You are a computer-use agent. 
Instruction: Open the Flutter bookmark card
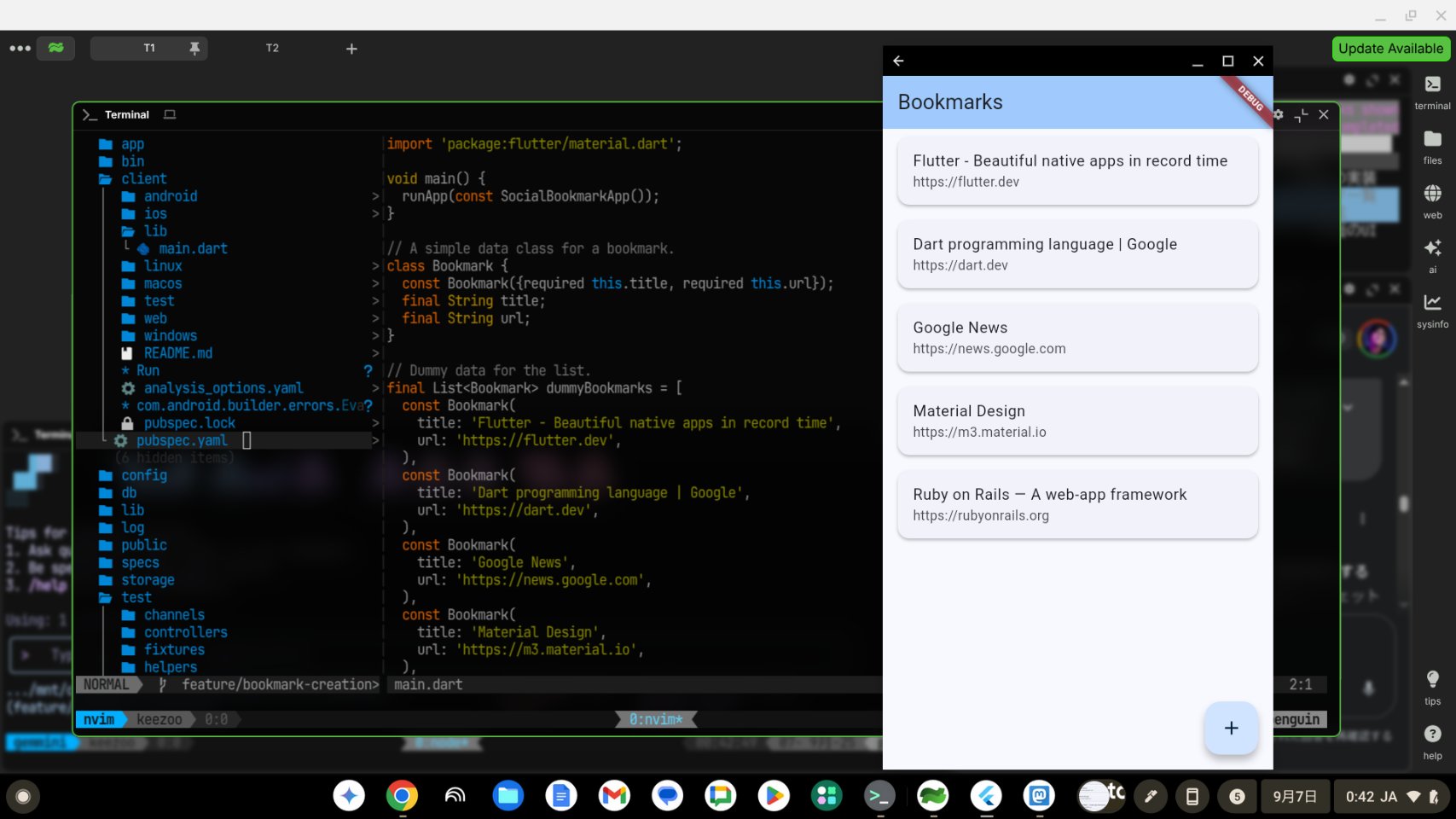[1077, 171]
